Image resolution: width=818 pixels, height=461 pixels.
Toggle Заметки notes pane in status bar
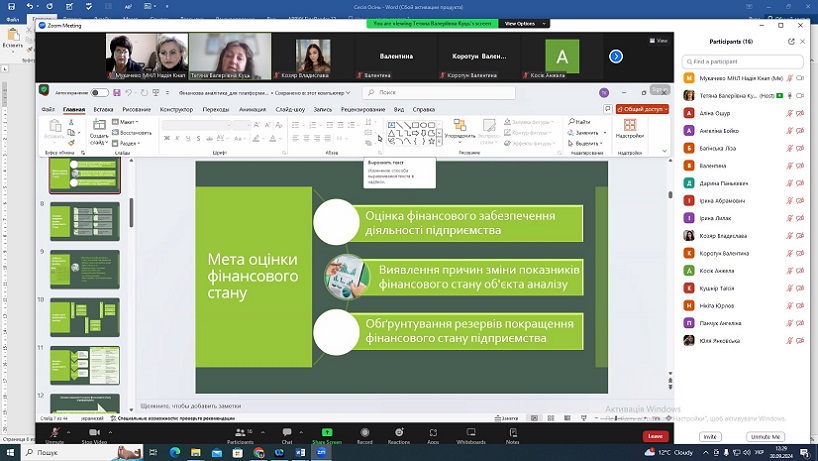coord(507,418)
